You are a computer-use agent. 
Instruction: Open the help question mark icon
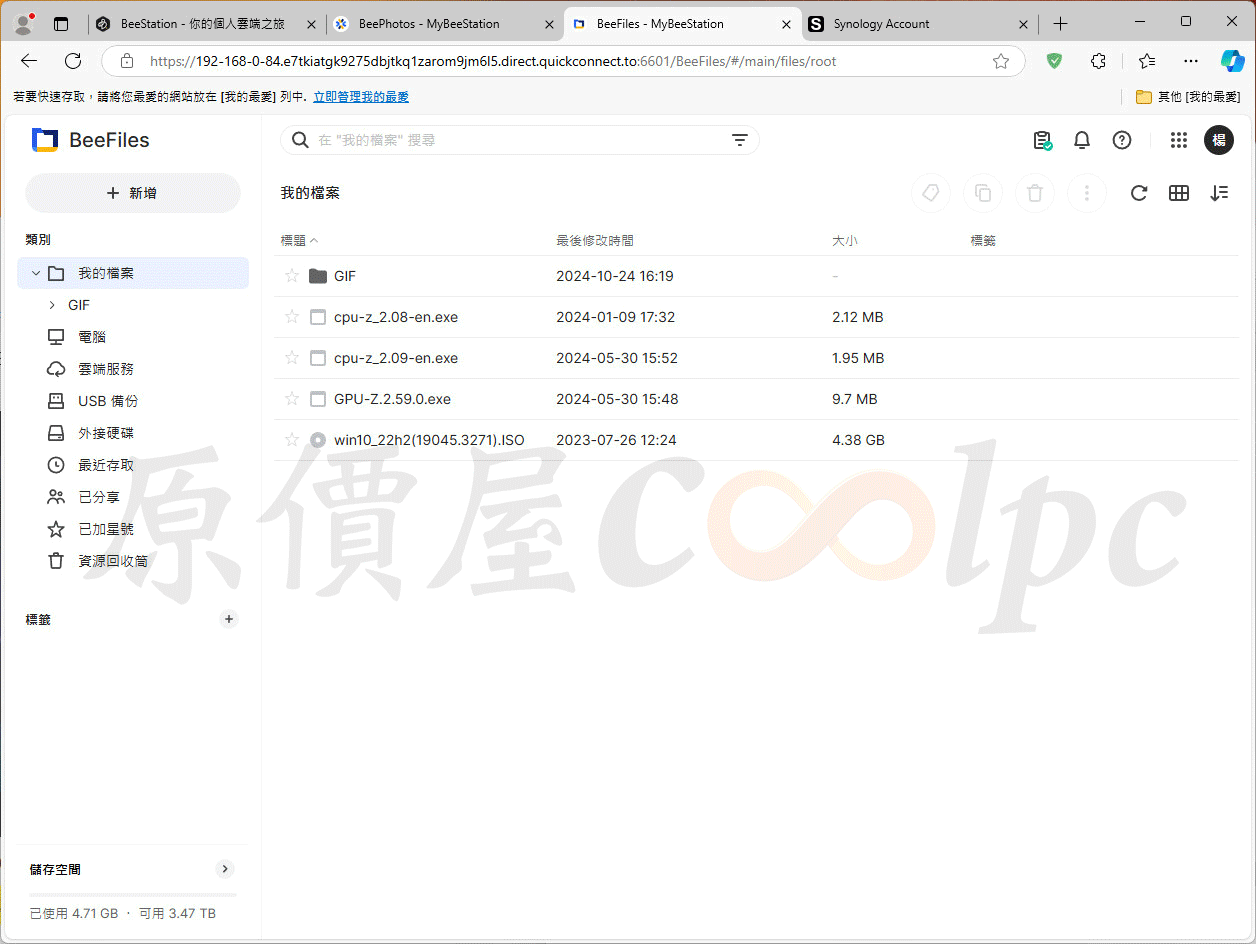point(1122,140)
